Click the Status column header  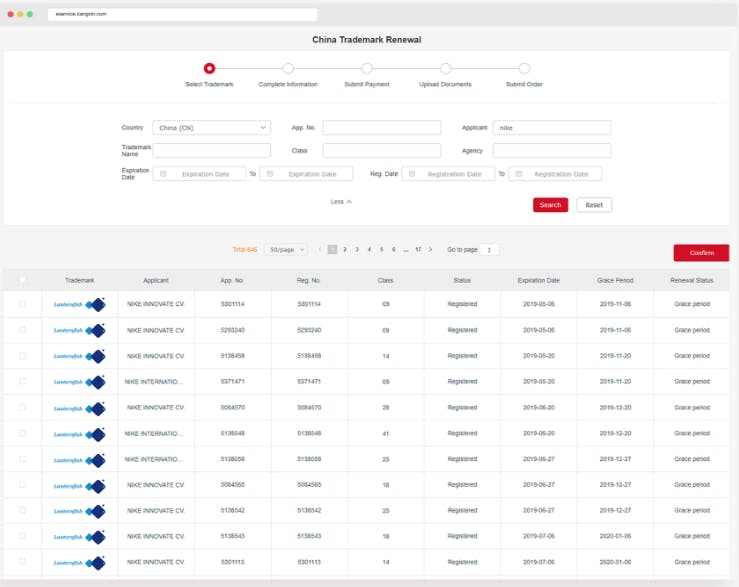click(x=462, y=281)
